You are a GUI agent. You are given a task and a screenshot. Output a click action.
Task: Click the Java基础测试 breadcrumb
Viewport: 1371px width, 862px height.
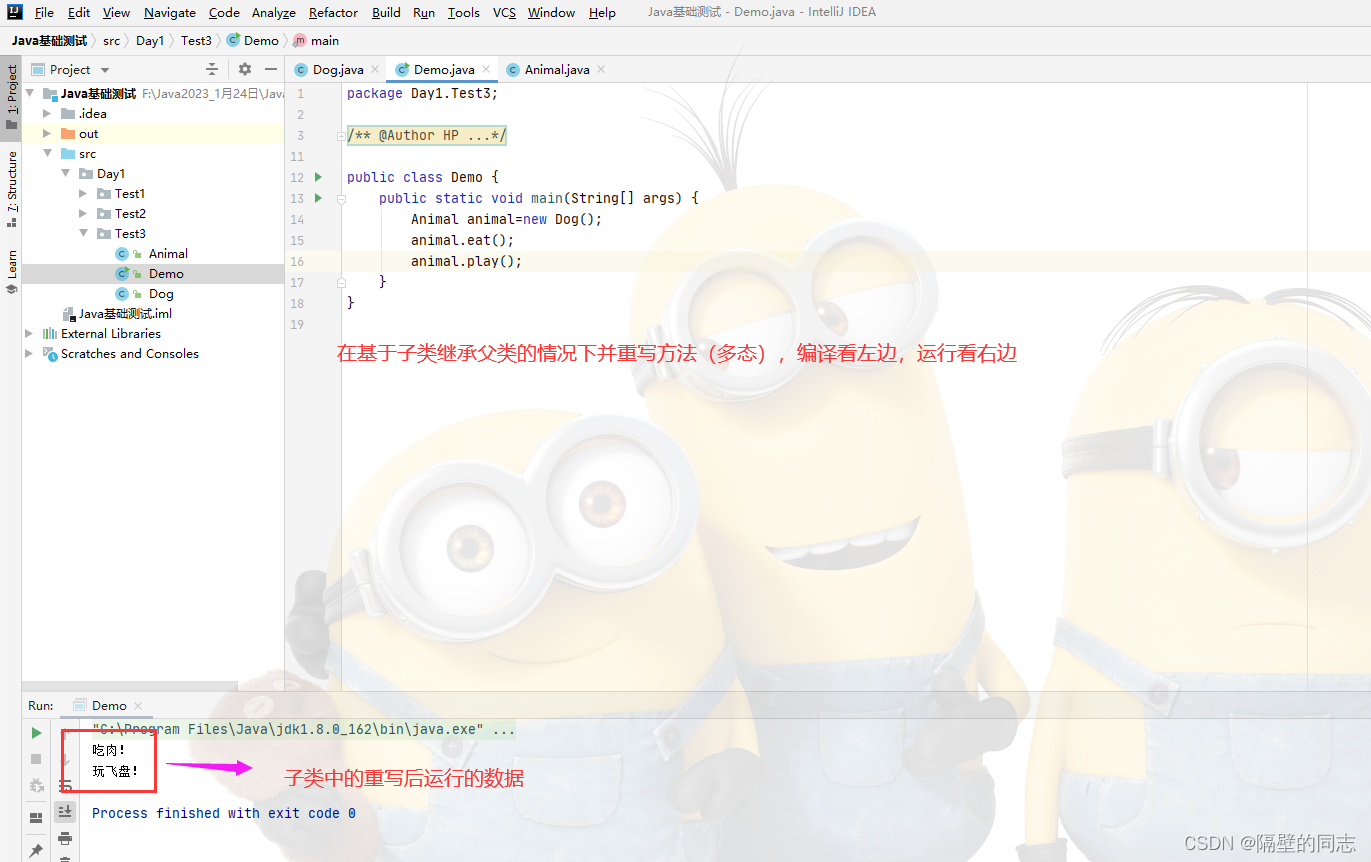click(49, 41)
